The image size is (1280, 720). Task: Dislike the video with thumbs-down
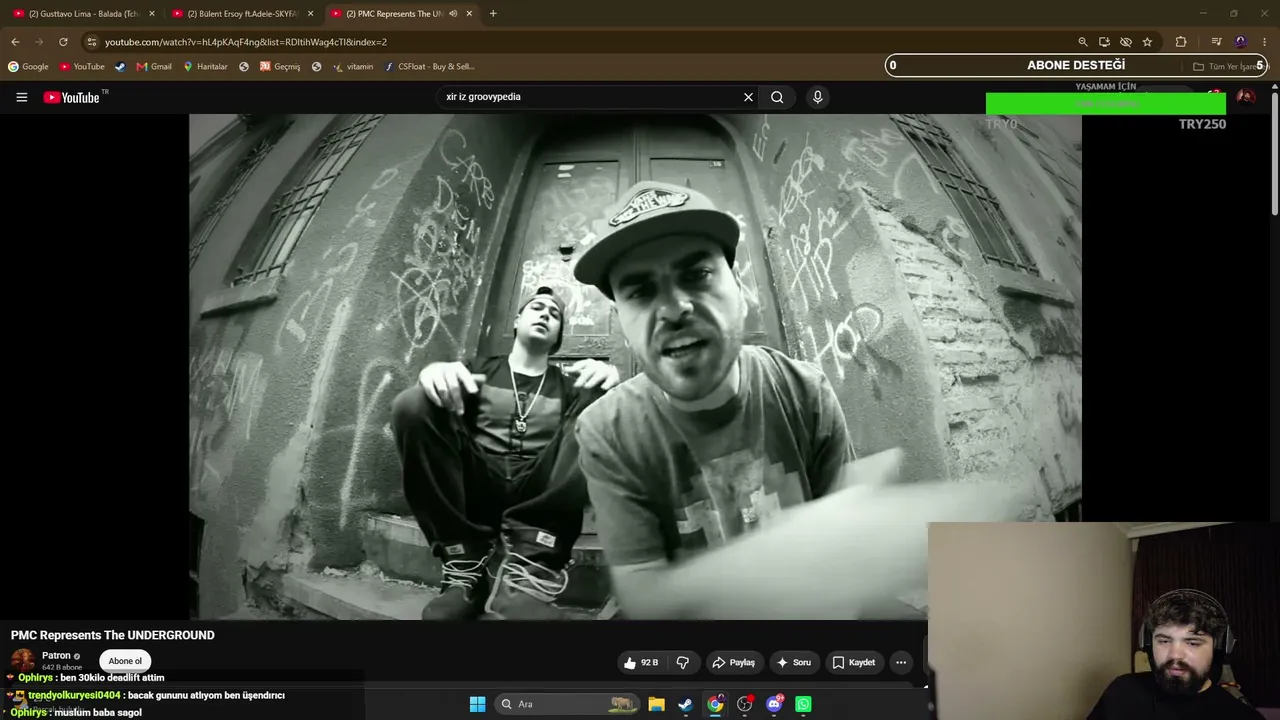pyautogui.click(x=682, y=662)
